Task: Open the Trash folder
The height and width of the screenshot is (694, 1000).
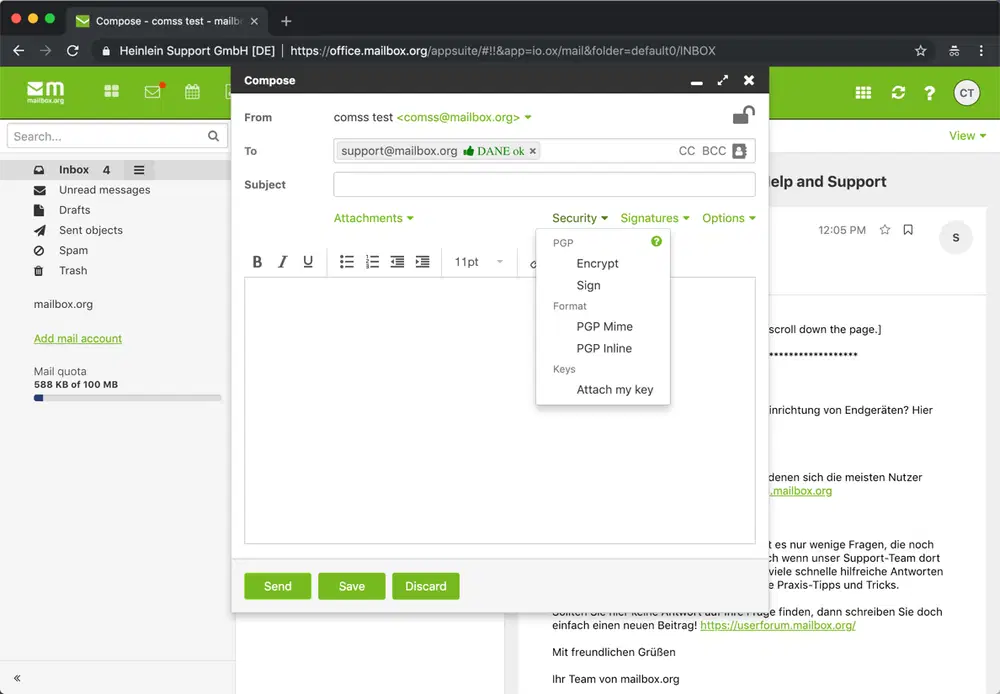Action: (x=73, y=270)
